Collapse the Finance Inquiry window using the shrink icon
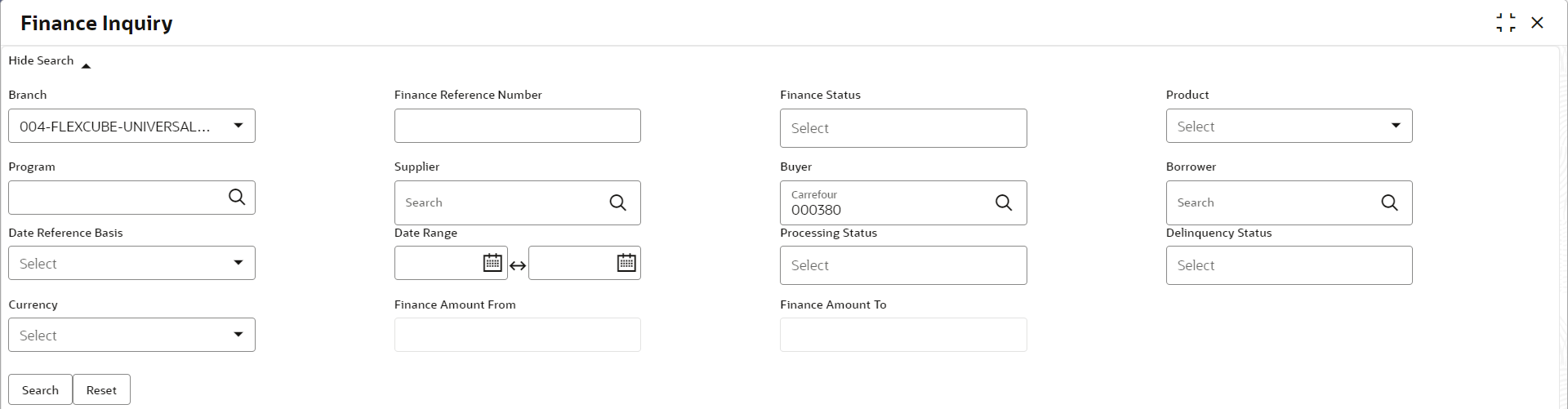Image resolution: width=1568 pixels, height=409 pixels. point(1506,23)
